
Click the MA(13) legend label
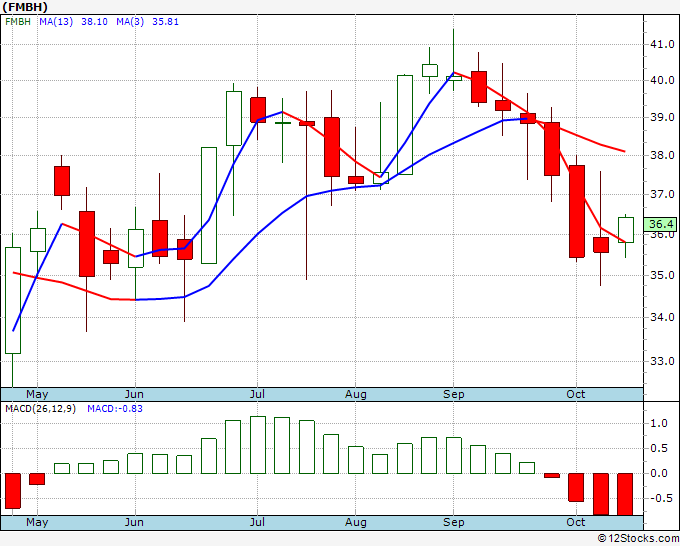56,22
